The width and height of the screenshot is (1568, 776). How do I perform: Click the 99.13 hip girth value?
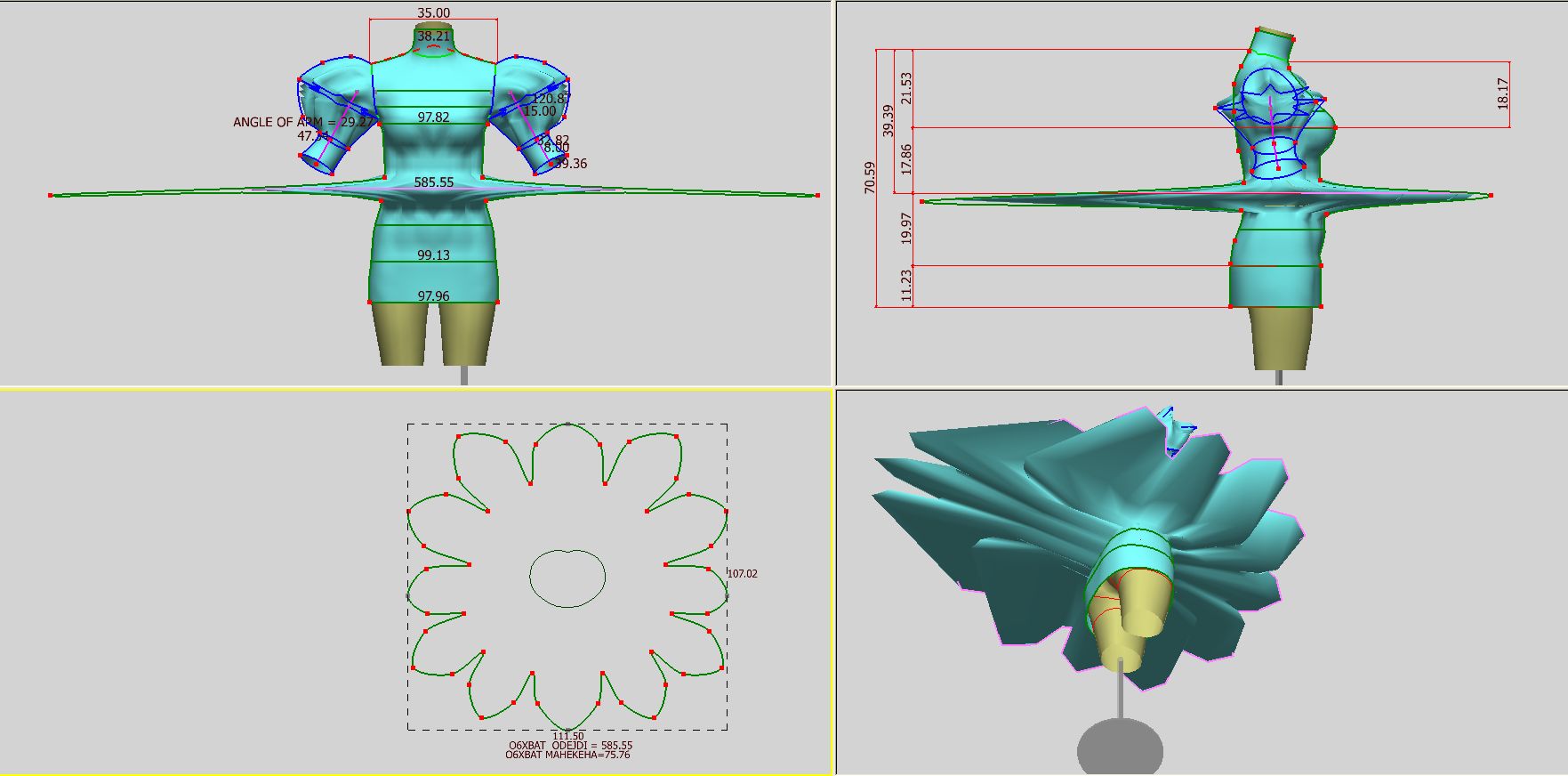pos(433,255)
